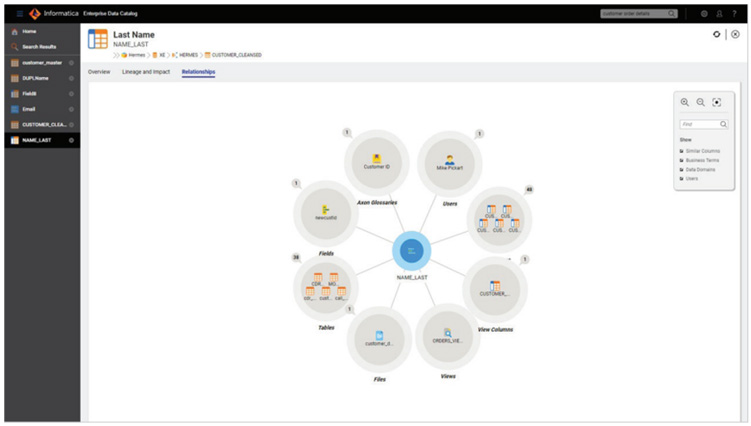Click the Informatica logo

tap(35, 13)
